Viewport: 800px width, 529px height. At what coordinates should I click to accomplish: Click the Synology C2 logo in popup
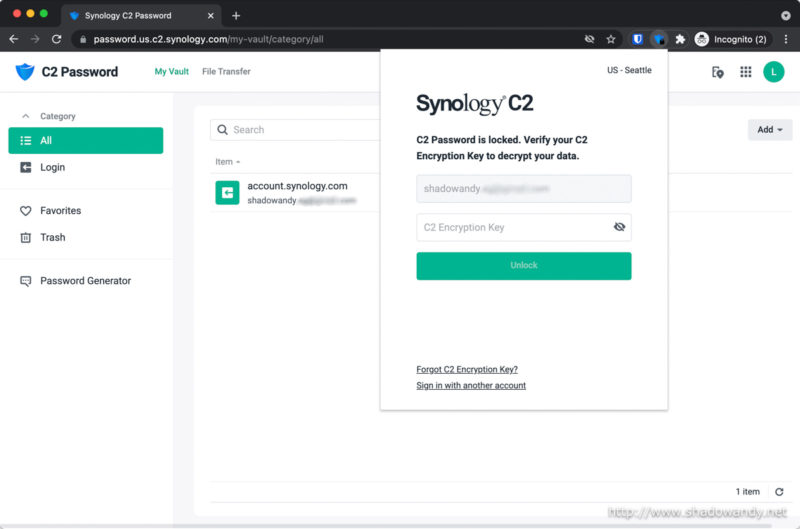[x=474, y=104]
